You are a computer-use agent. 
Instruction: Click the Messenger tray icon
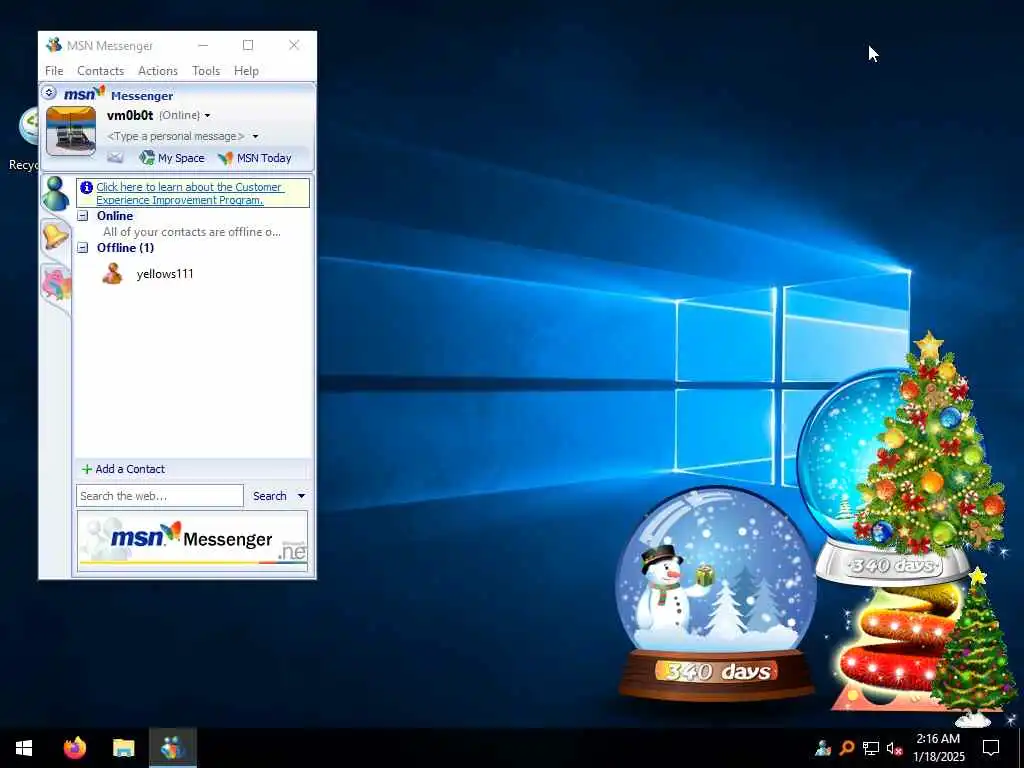click(823, 748)
